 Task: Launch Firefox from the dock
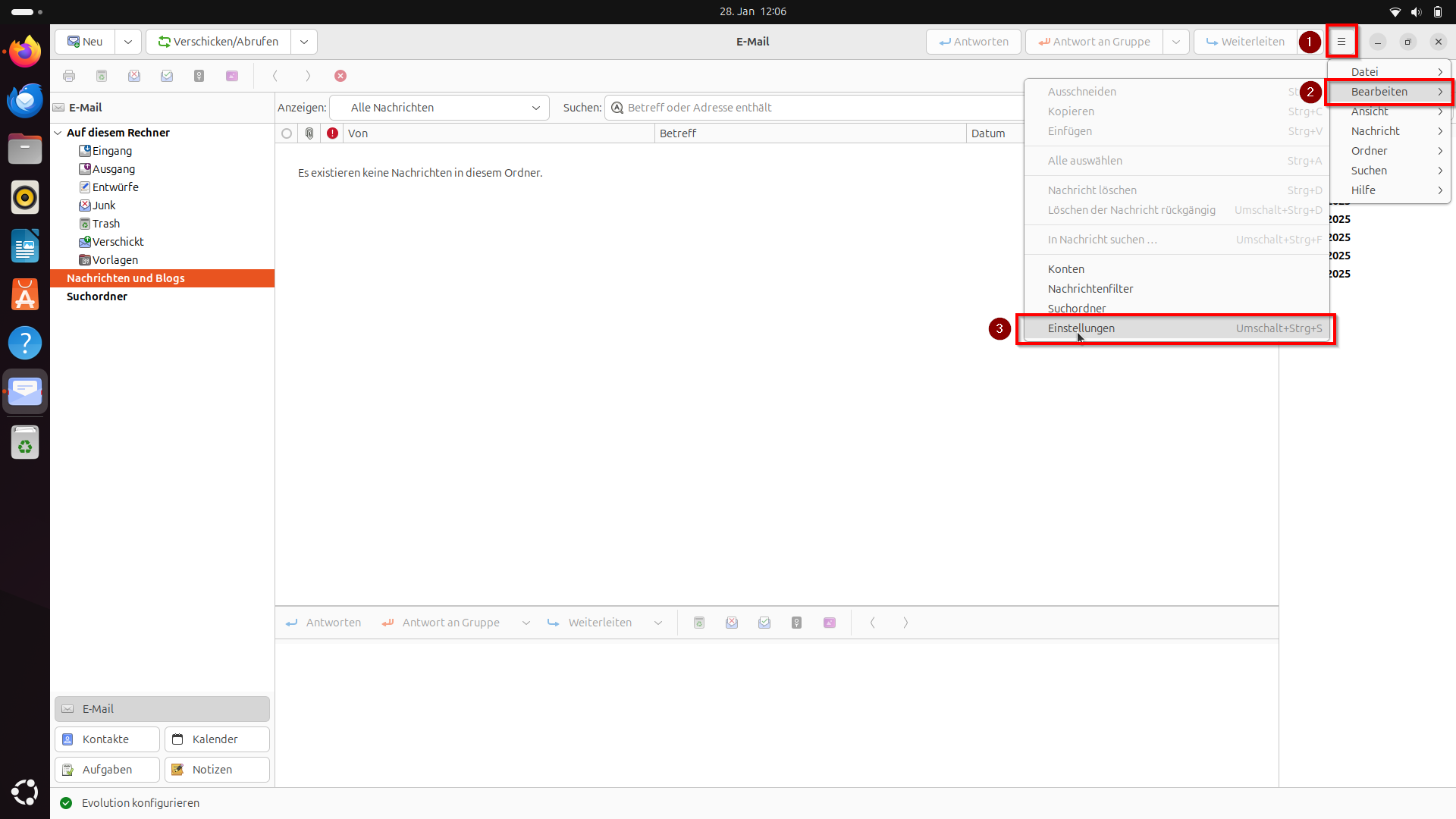click(x=25, y=52)
